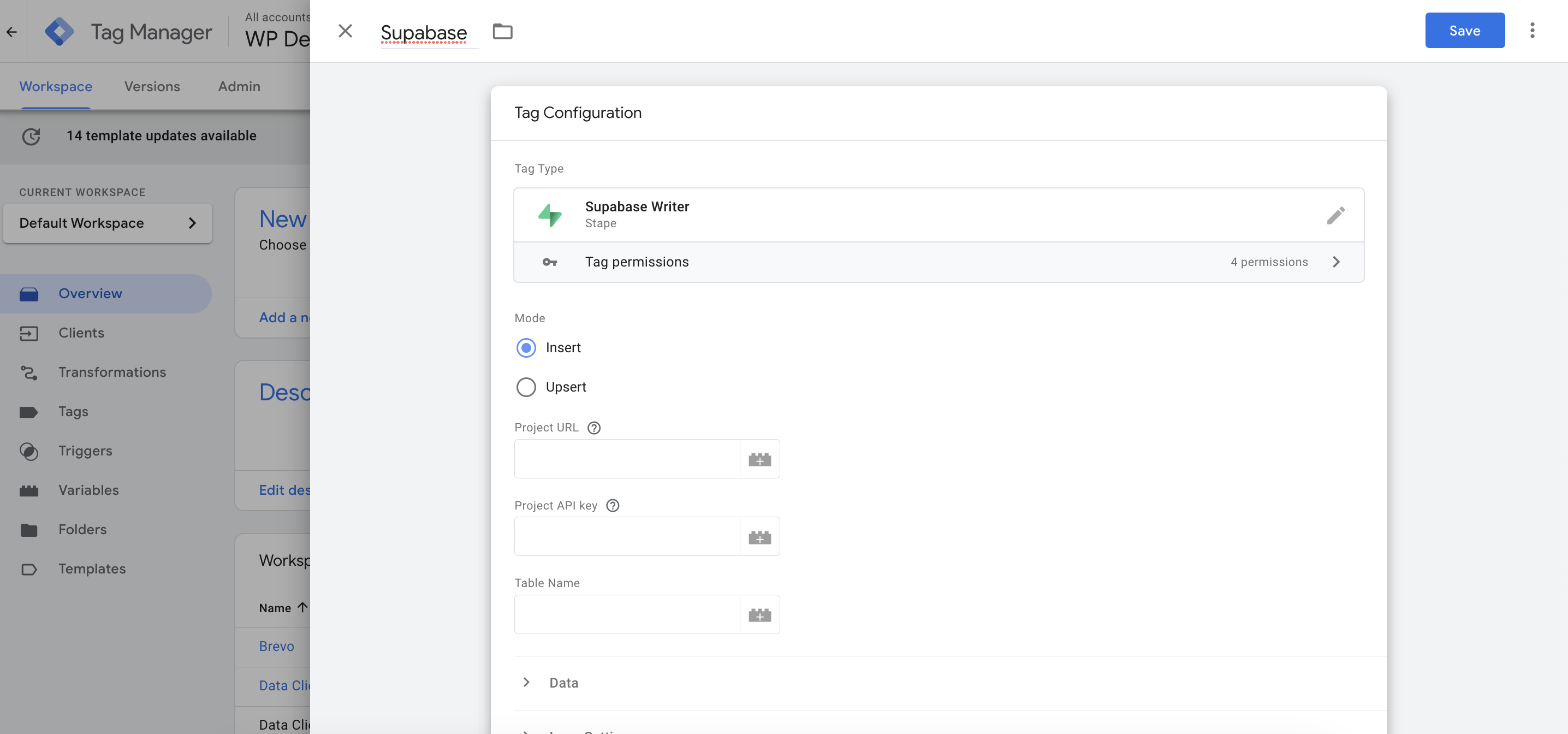Open Project URL help tooltip
This screenshot has width=1568, height=734.
[x=594, y=428]
